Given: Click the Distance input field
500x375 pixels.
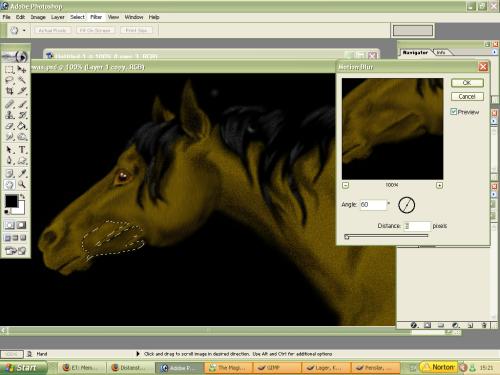Looking at the screenshot, I should [x=417, y=226].
